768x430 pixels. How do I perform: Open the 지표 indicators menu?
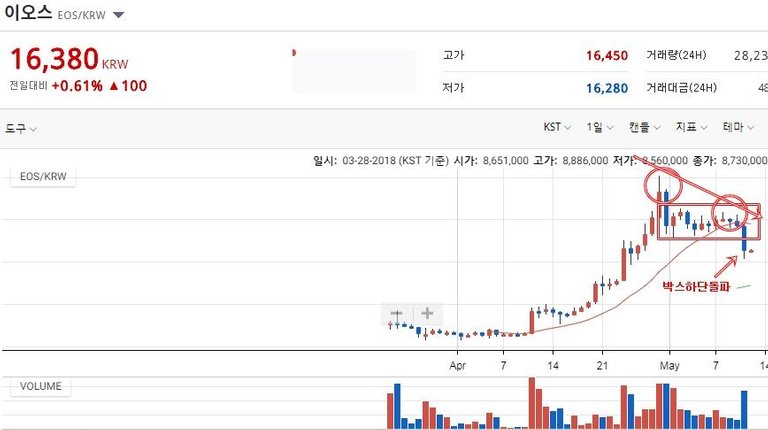(x=691, y=127)
